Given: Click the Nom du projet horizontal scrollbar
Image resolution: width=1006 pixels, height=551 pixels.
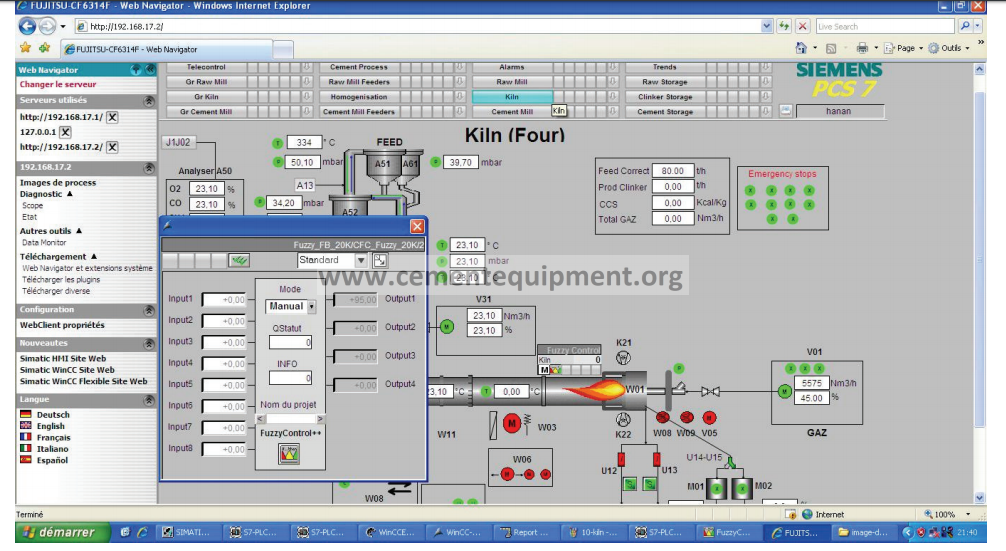Looking at the screenshot, I should point(290,419).
